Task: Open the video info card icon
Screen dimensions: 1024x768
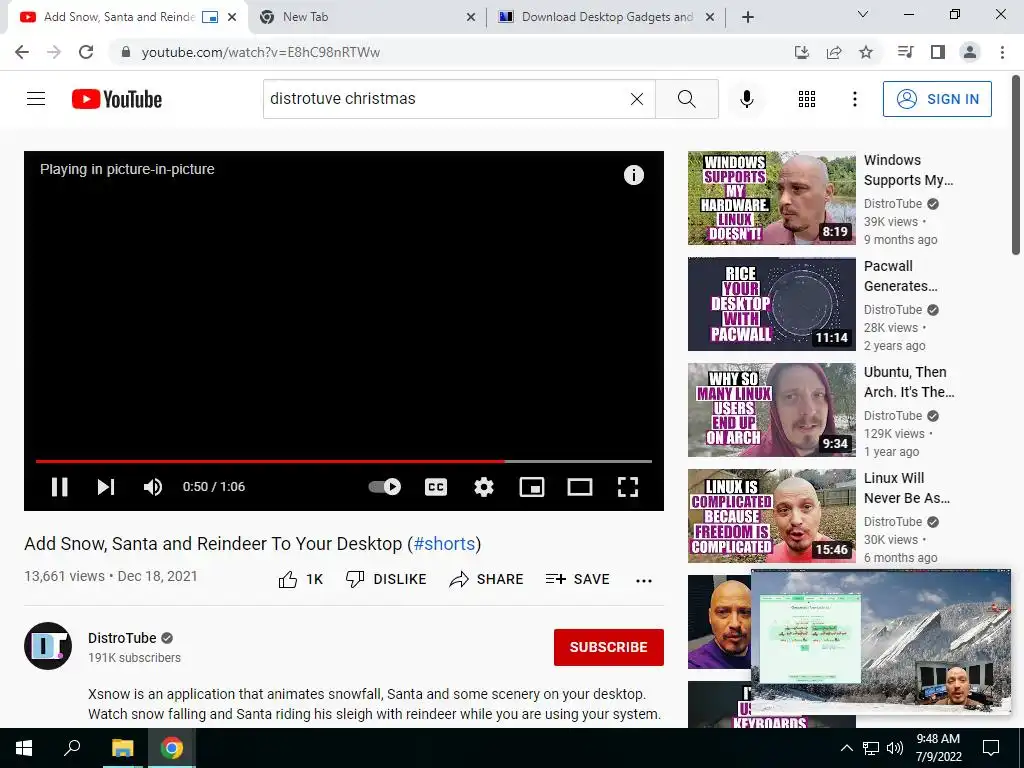Action: 633,175
